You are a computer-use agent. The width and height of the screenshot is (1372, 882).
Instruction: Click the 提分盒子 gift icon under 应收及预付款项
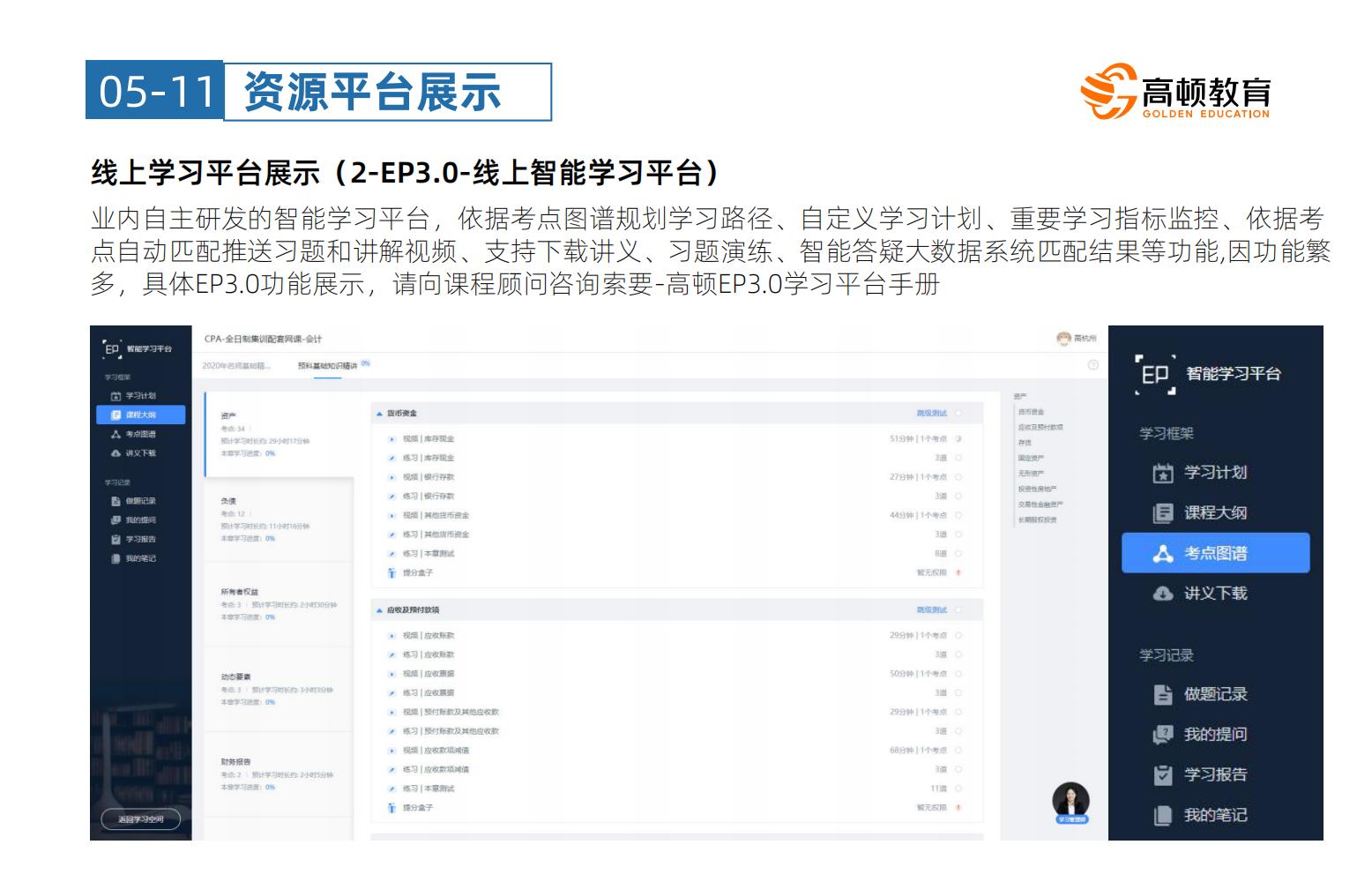point(391,808)
